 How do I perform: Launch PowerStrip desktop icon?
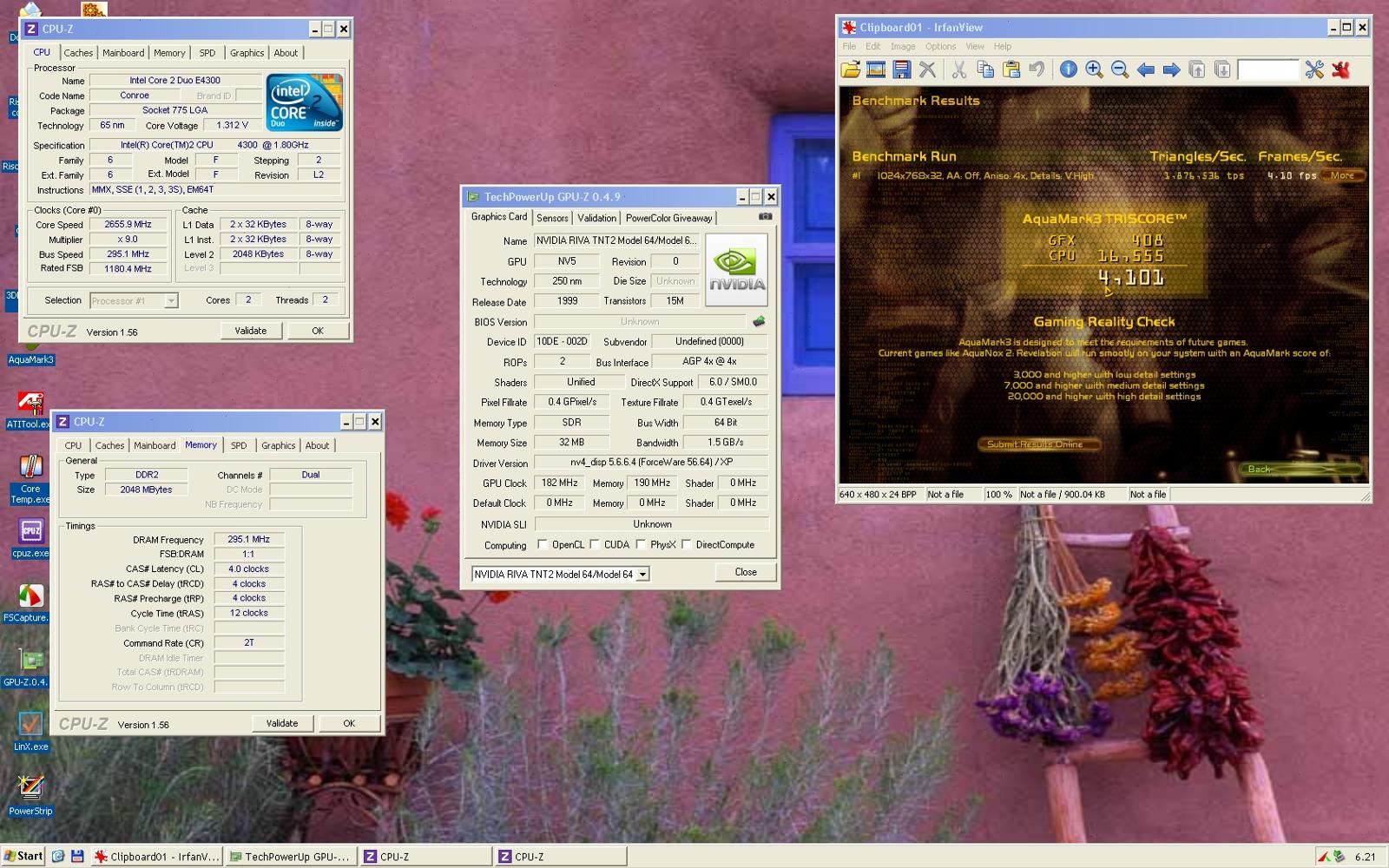coord(30,795)
